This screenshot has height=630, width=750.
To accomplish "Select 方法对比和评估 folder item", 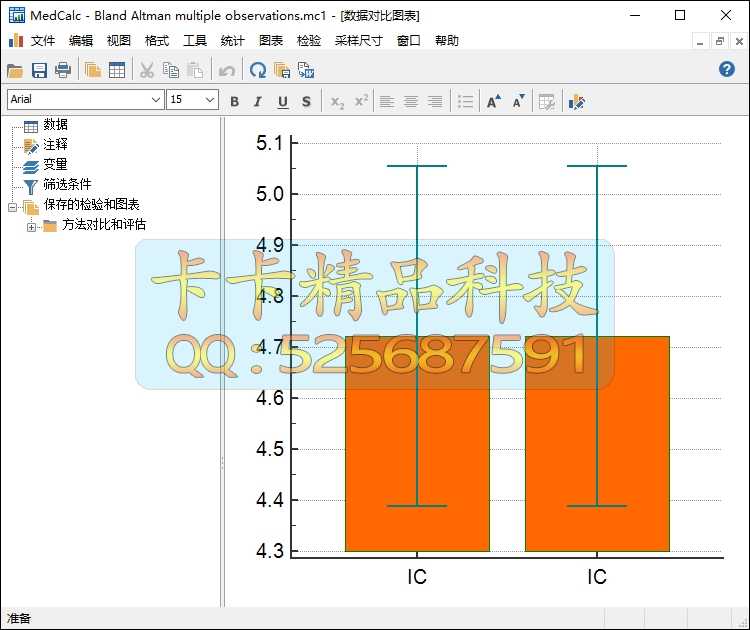I will pos(104,224).
